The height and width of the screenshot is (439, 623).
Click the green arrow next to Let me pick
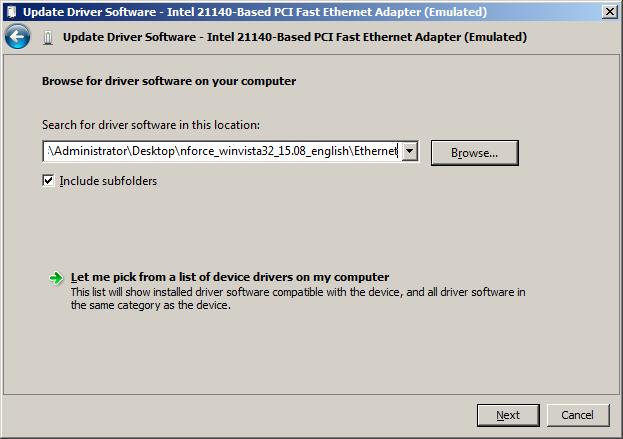(56, 278)
